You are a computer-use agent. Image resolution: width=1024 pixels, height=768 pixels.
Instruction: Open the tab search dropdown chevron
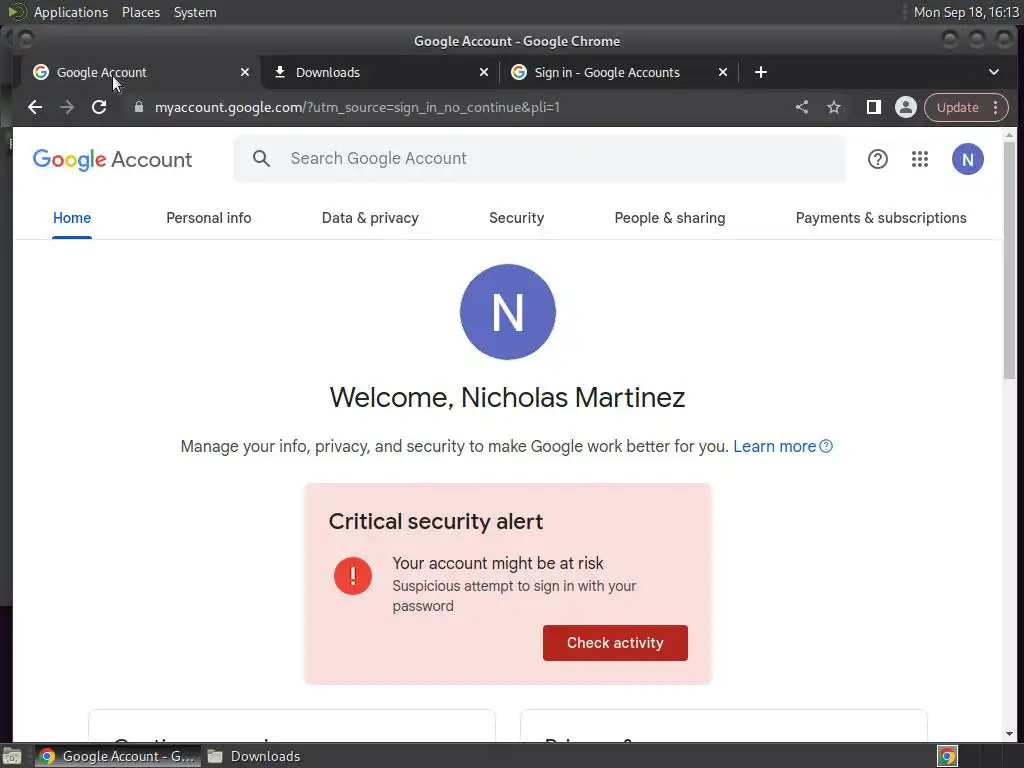tap(994, 72)
